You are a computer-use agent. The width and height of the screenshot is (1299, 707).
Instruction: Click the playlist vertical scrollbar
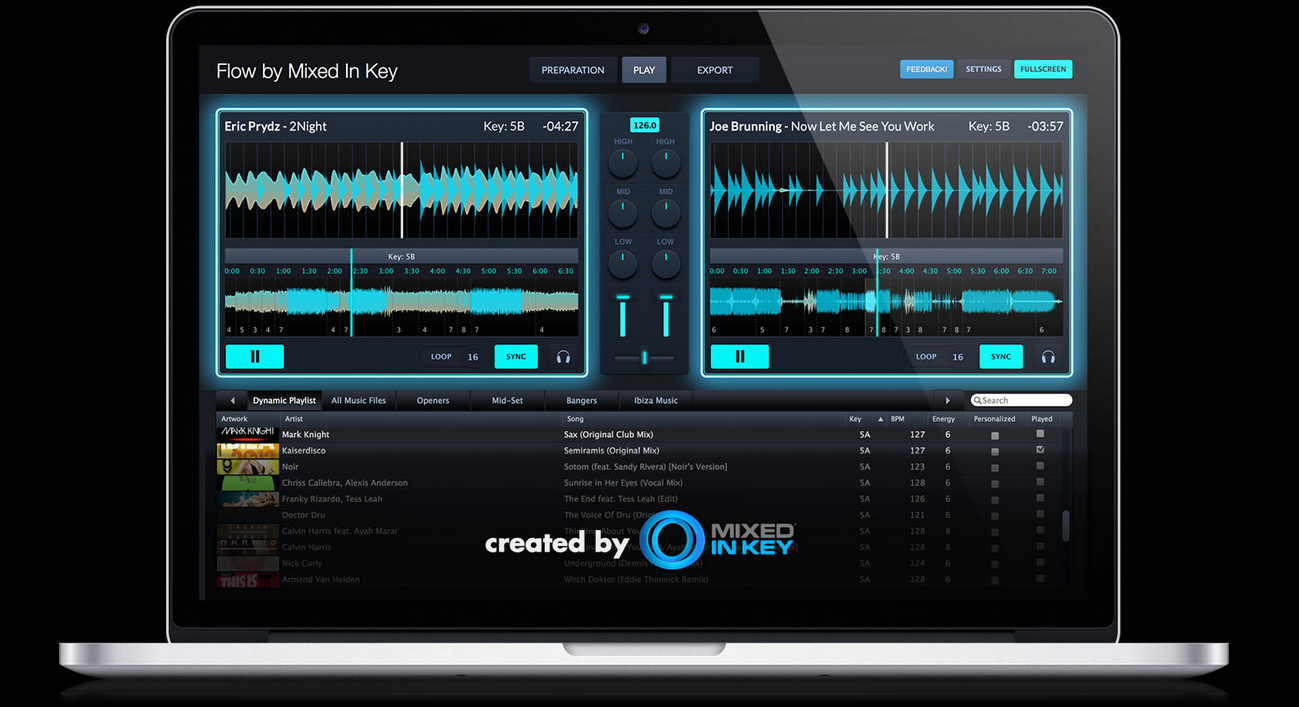(x=1066, y=526)
